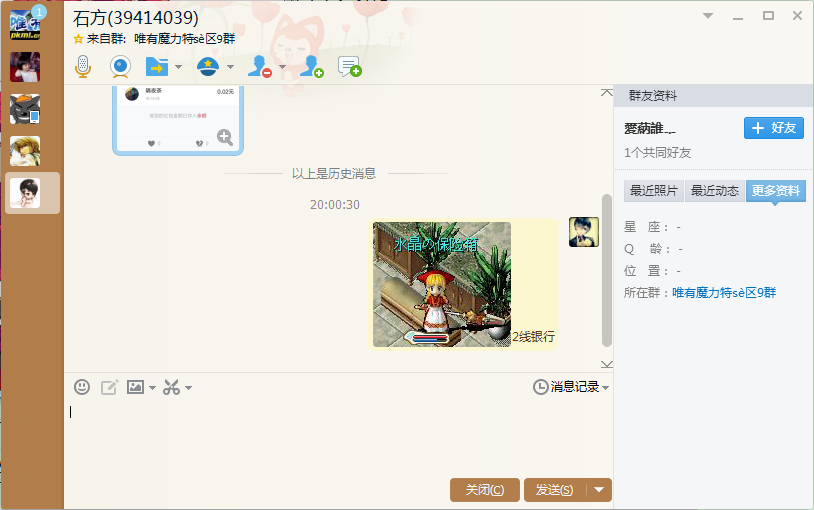Expand the screenshot tool dropdown arrow

188,388
